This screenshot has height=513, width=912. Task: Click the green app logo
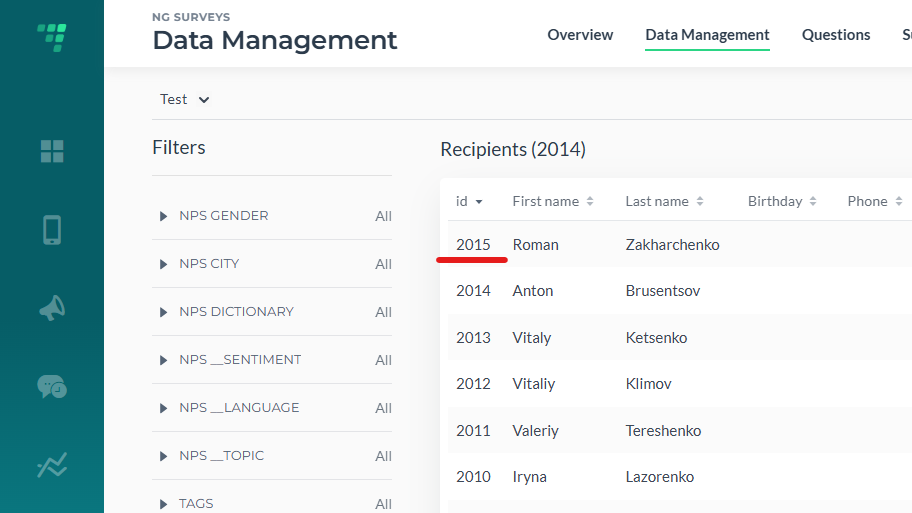52,37
